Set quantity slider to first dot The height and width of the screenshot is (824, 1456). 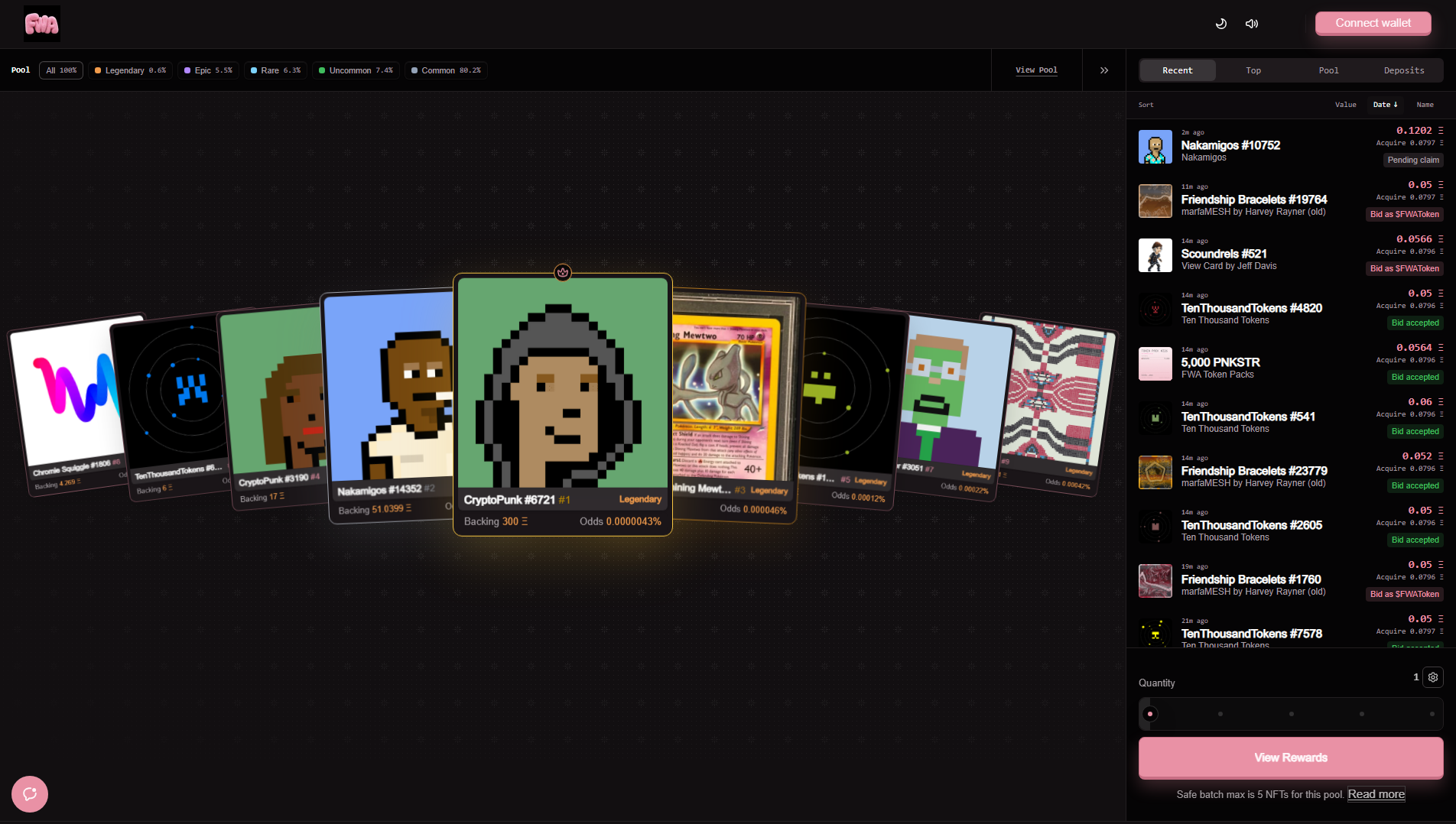click(1149, 714)
